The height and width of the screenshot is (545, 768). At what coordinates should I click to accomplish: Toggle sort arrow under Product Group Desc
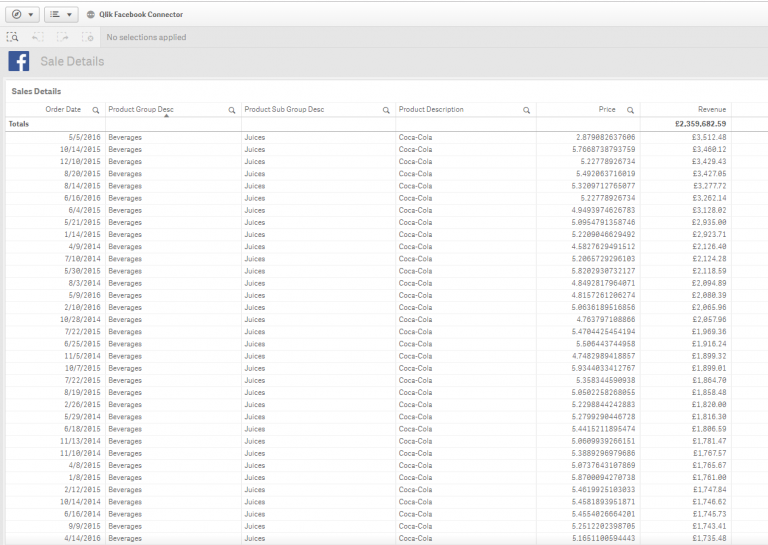pyautogui.click(x=167, y=116)
